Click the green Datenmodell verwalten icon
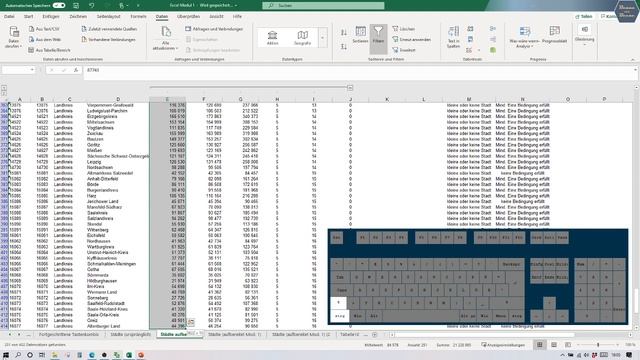640x360 pixels. [x=493, y=50]
